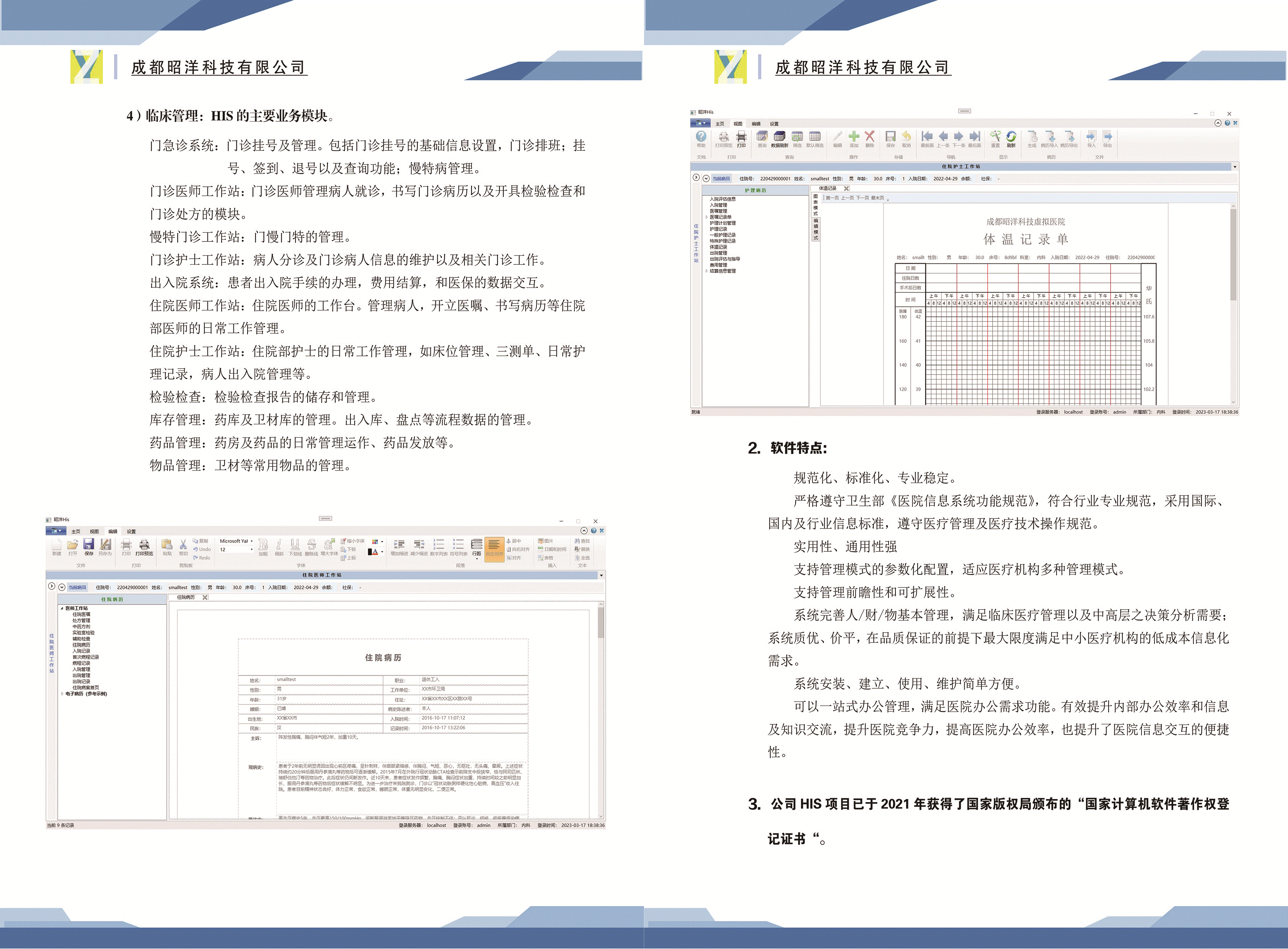1288x949 pixels.
Task: Click 日期和时间 insert button
Action: [552, 549]
